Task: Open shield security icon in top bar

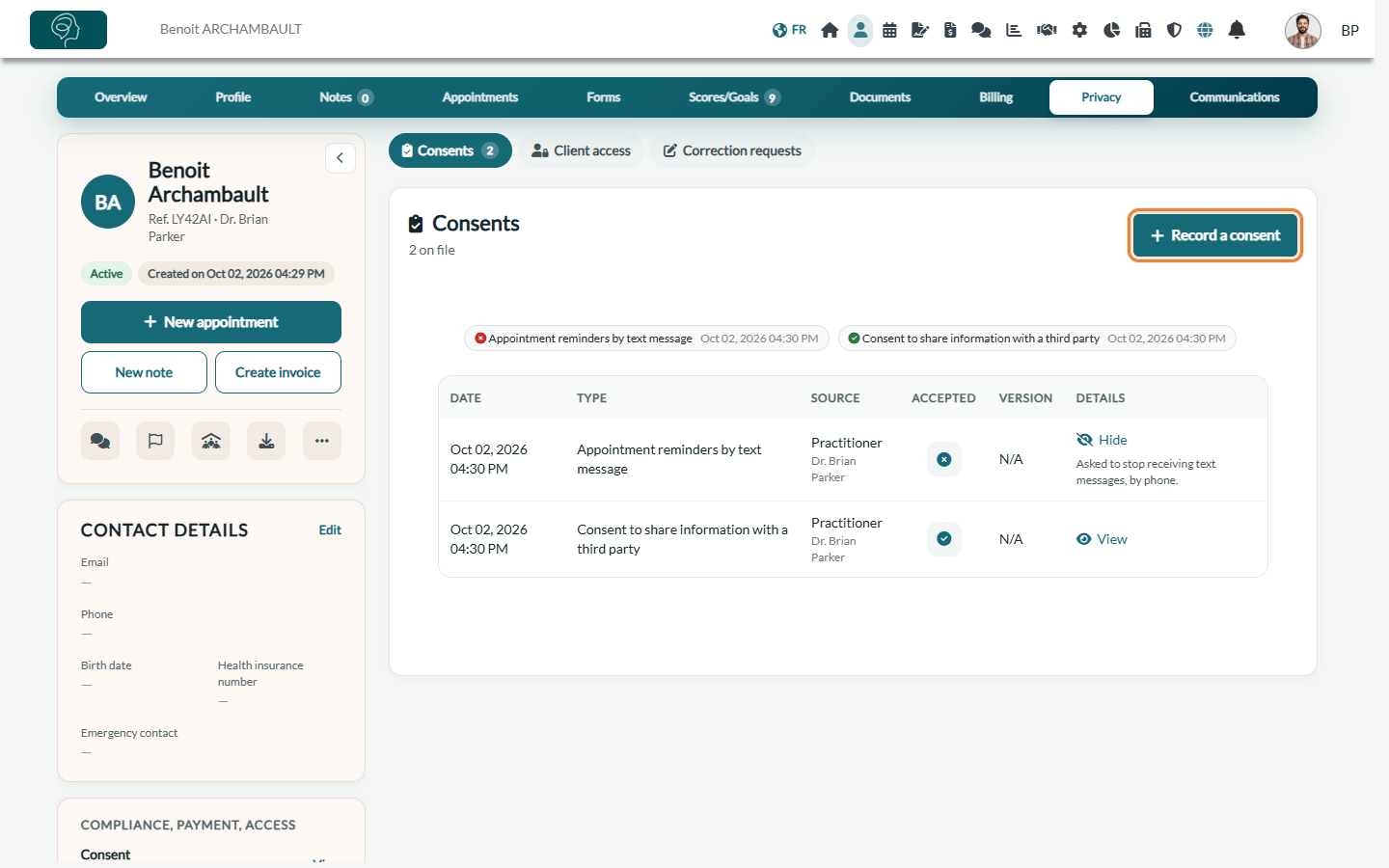Action: click(x=1174, y=30)
